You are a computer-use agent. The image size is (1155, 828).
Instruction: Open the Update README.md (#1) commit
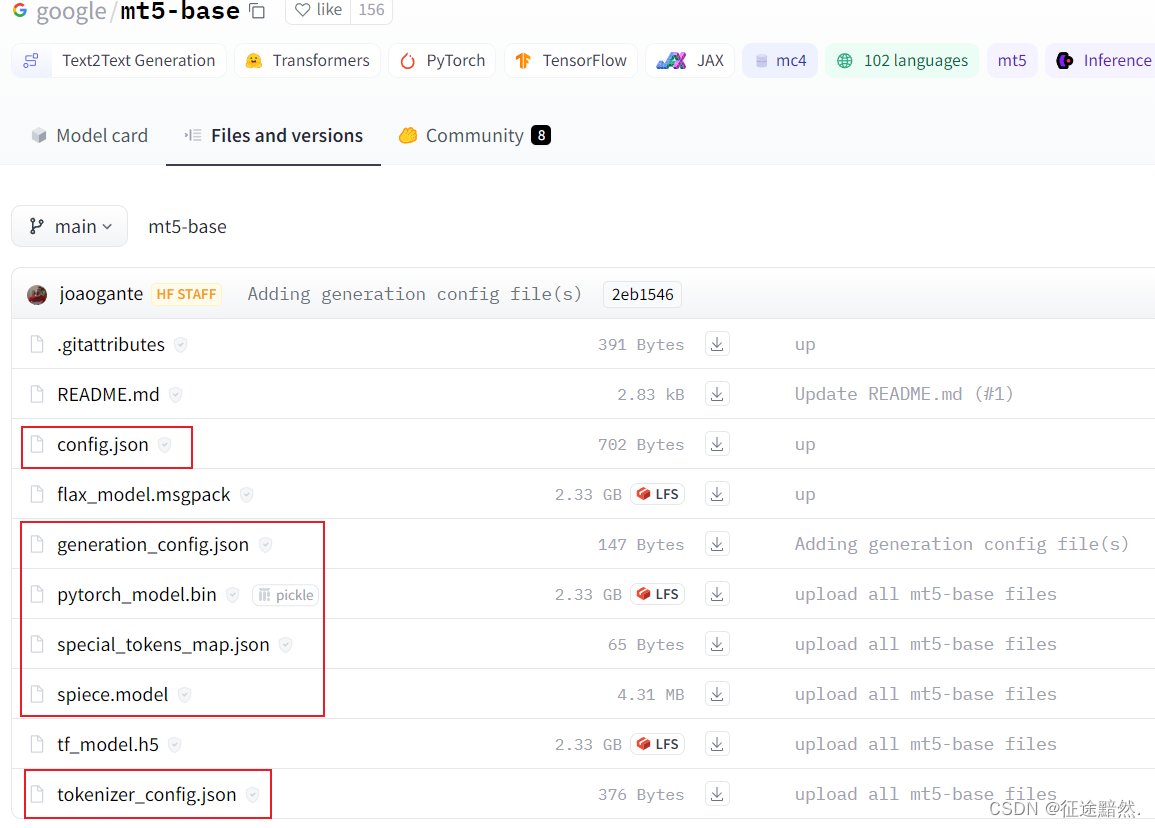pyautogui.click(x=904, y=394)
